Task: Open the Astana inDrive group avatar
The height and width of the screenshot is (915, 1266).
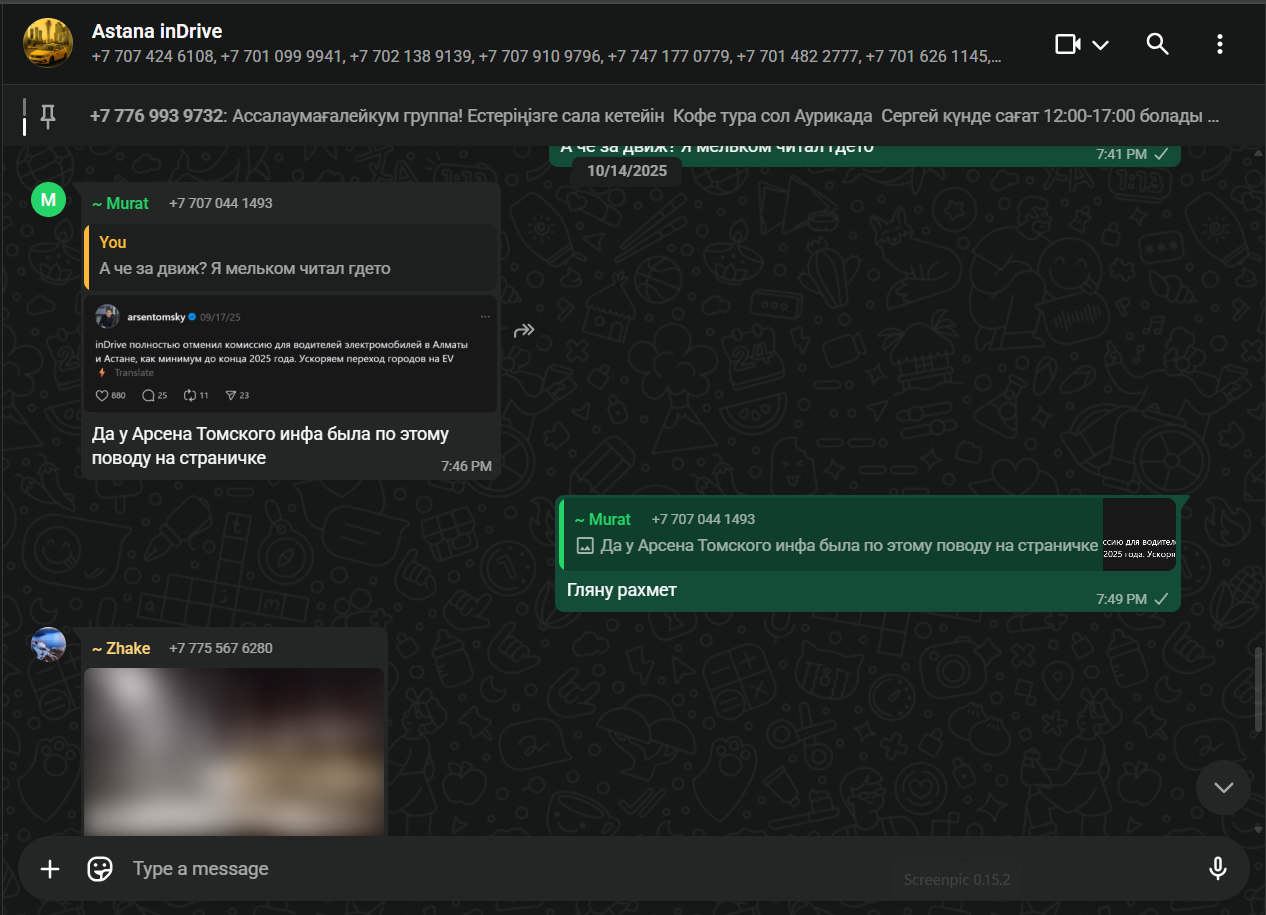Action: [47, 43]
